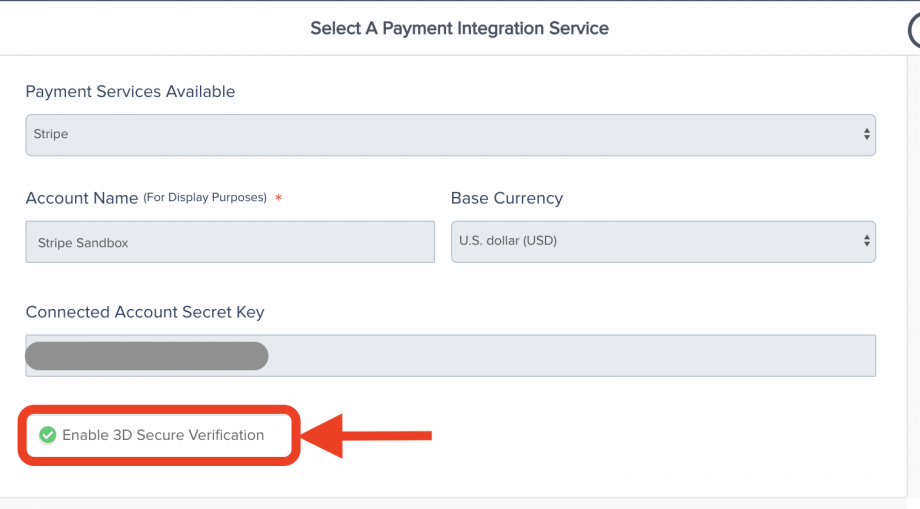Image resolution: width=920 pixels, height=509 pixels.
Task: Click the Connected Account Secret Key label
Action: point(145,312)
